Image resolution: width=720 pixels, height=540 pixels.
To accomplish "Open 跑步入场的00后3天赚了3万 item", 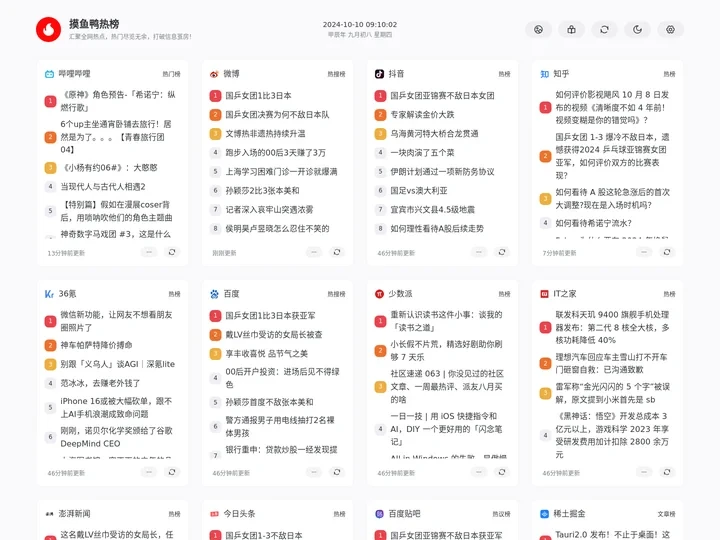I will (275, 152).
